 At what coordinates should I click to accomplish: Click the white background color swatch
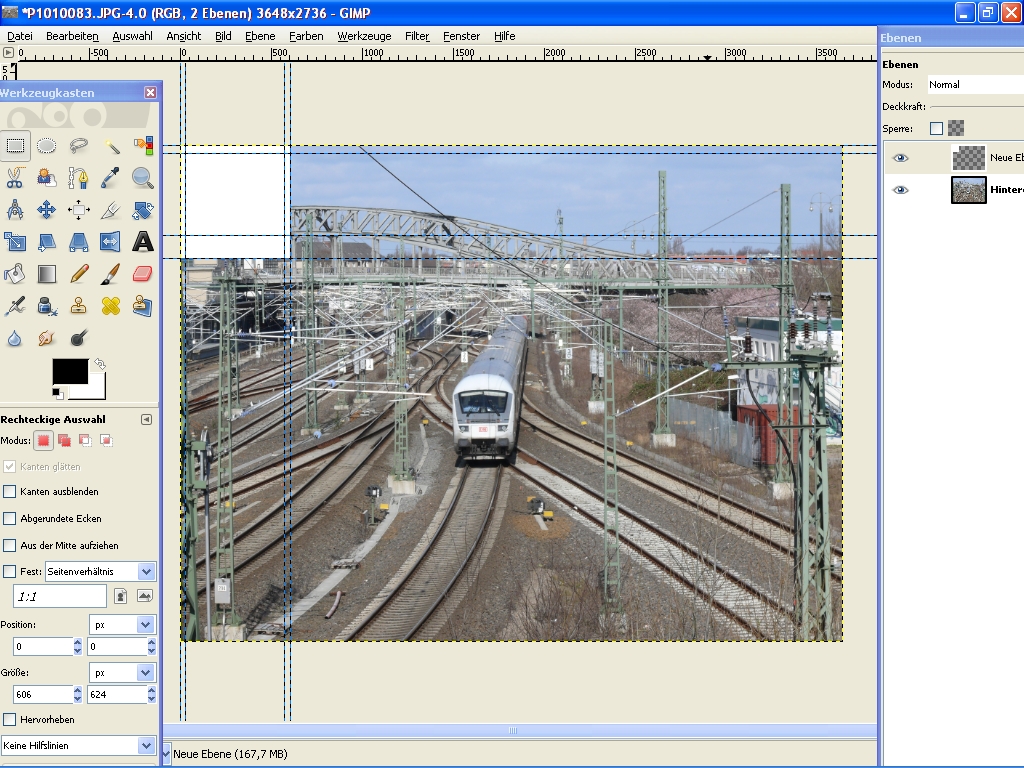(97, 389)
